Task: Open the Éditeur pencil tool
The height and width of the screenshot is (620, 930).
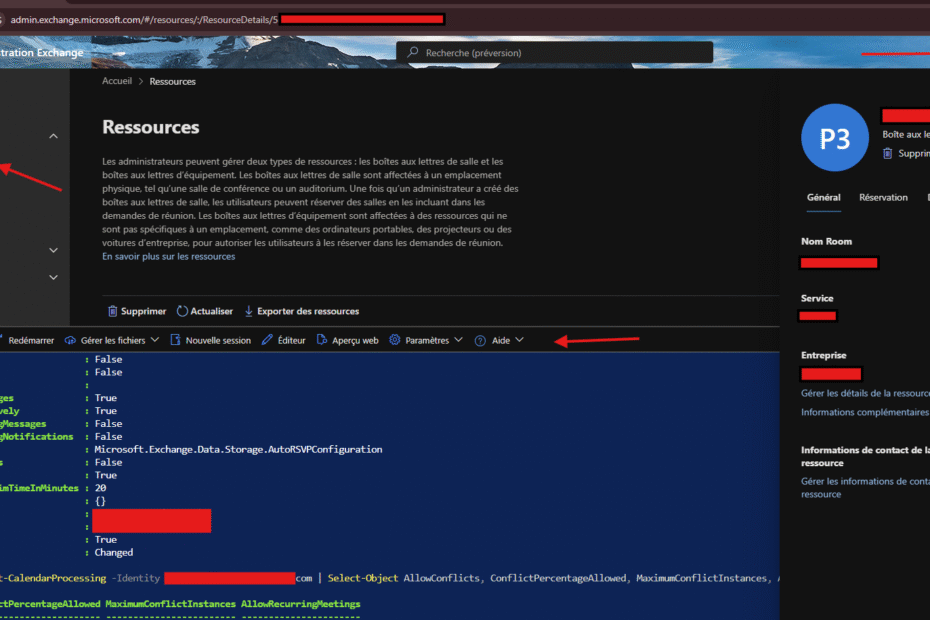Action: (x=267, y=340)
